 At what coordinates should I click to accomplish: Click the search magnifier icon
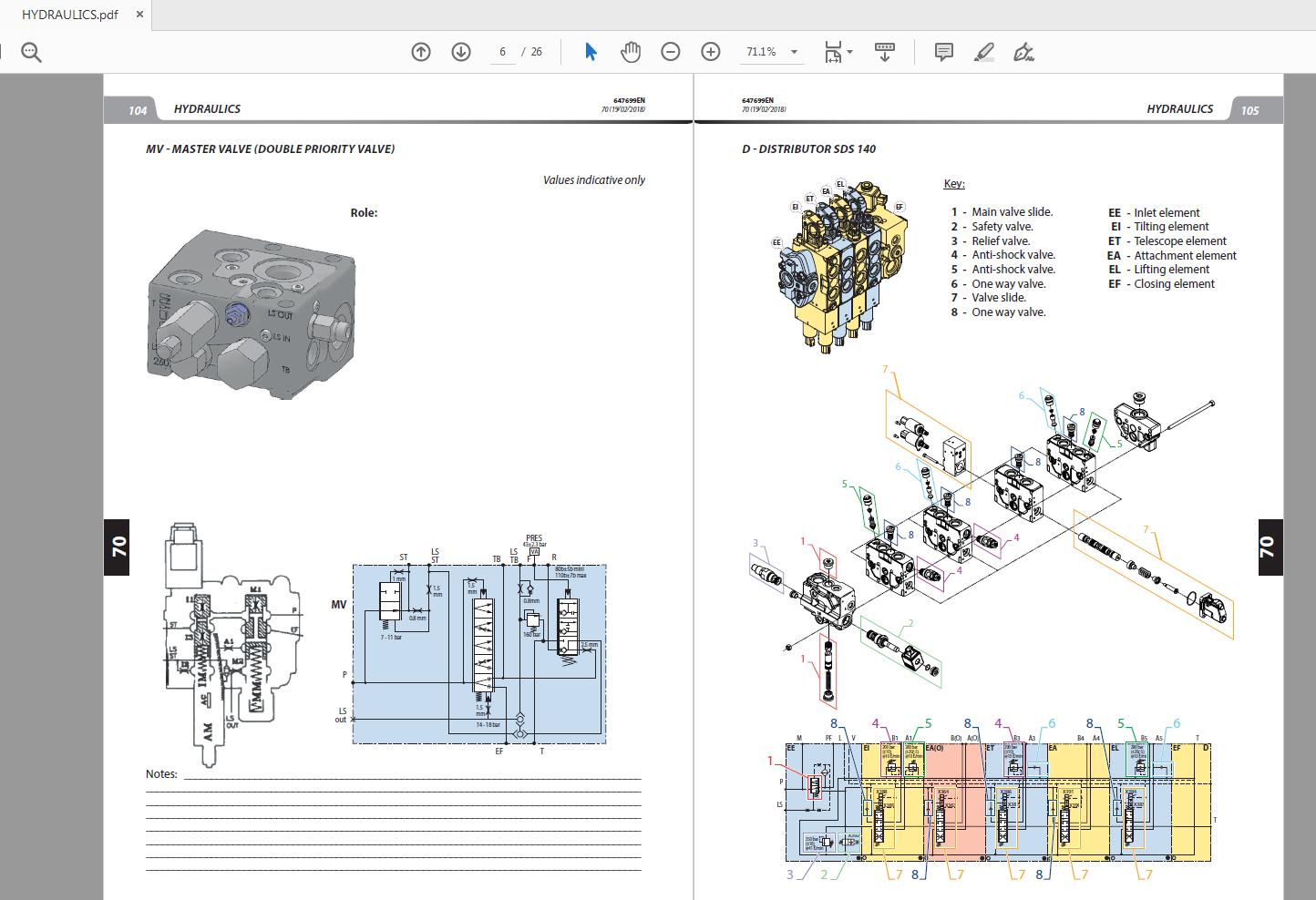31,53
